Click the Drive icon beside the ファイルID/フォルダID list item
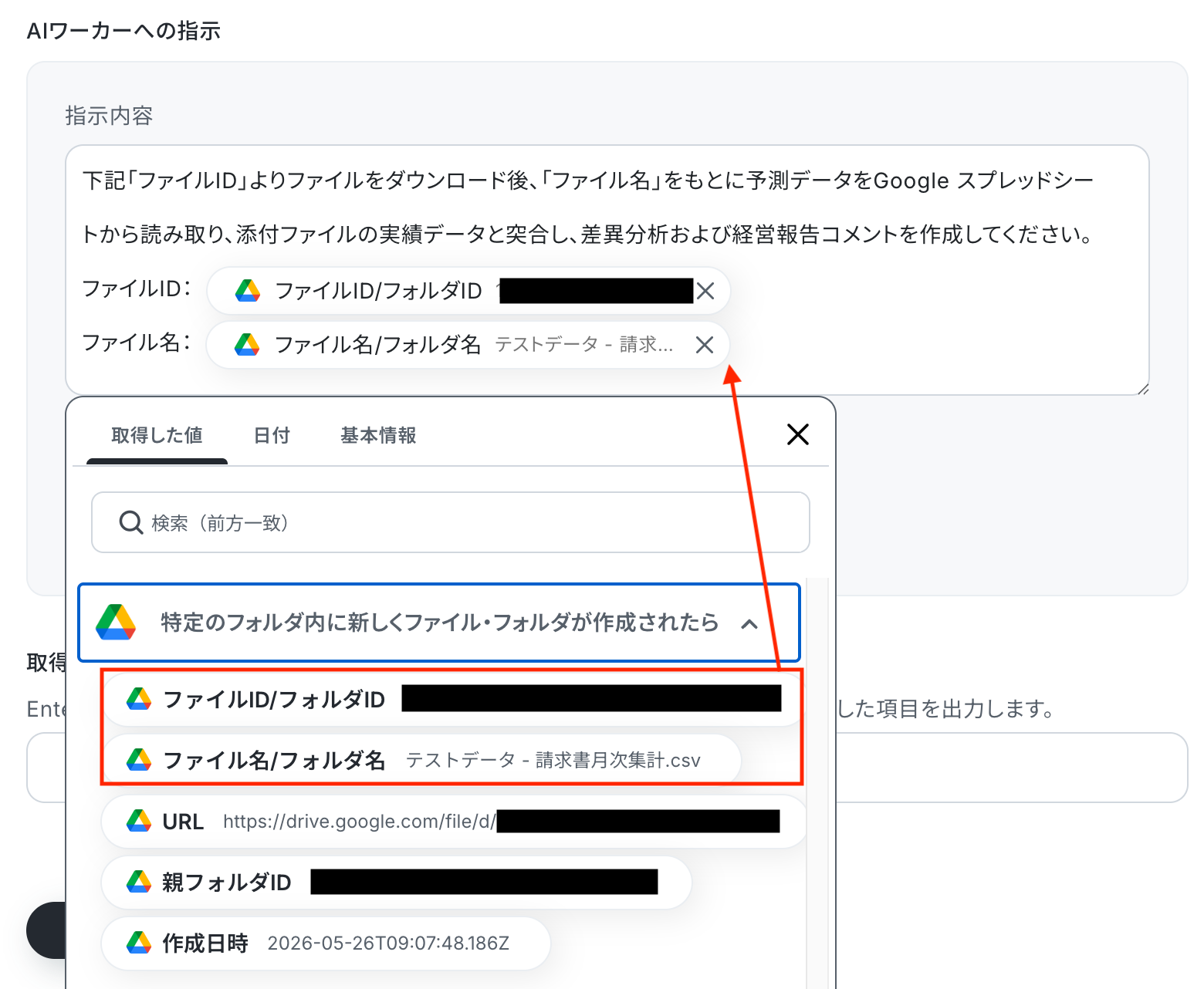The image size is (1204, 989). tap(139, 699)
